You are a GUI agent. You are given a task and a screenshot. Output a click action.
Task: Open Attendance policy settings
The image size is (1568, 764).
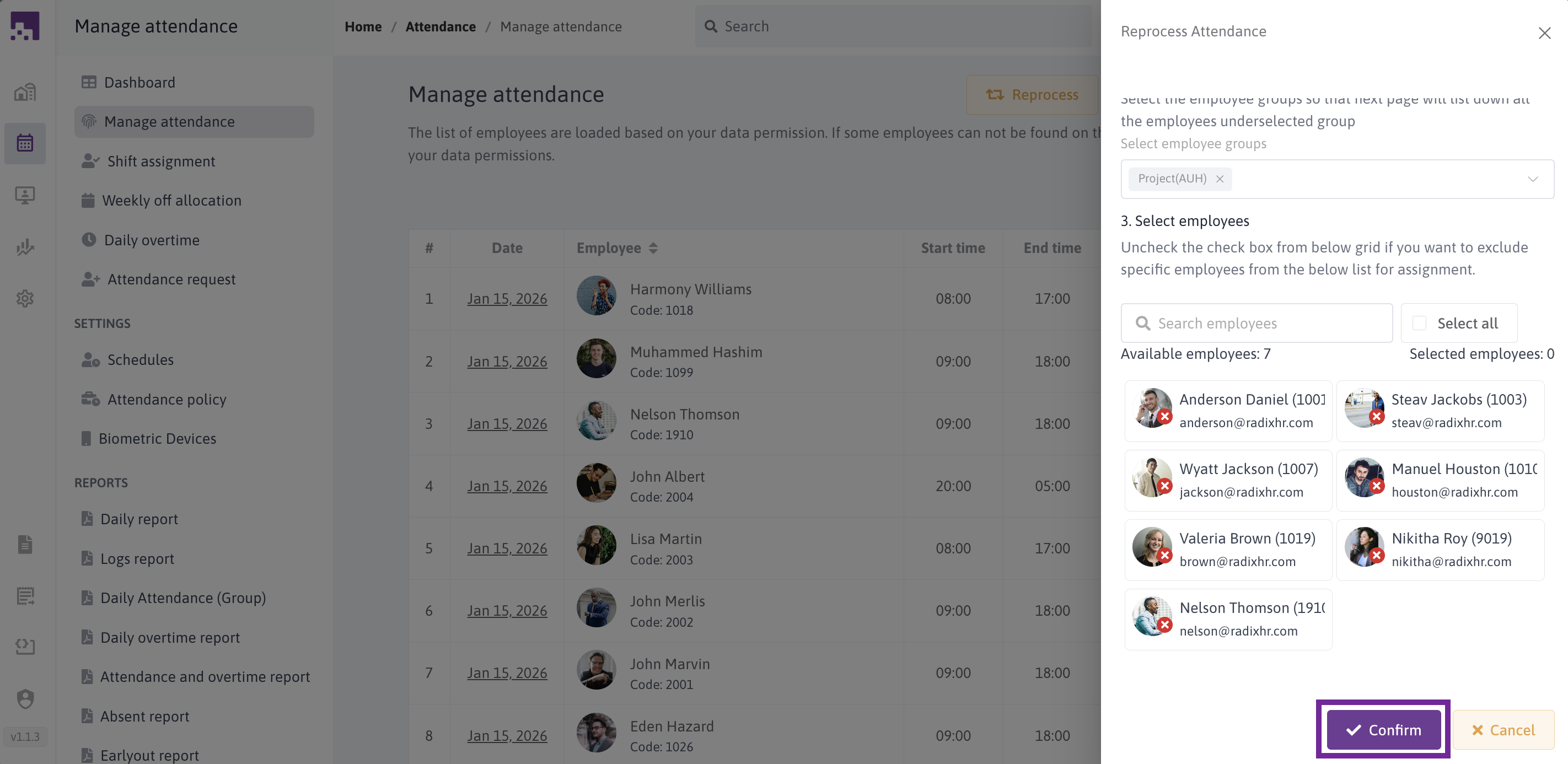coord(166,399)
